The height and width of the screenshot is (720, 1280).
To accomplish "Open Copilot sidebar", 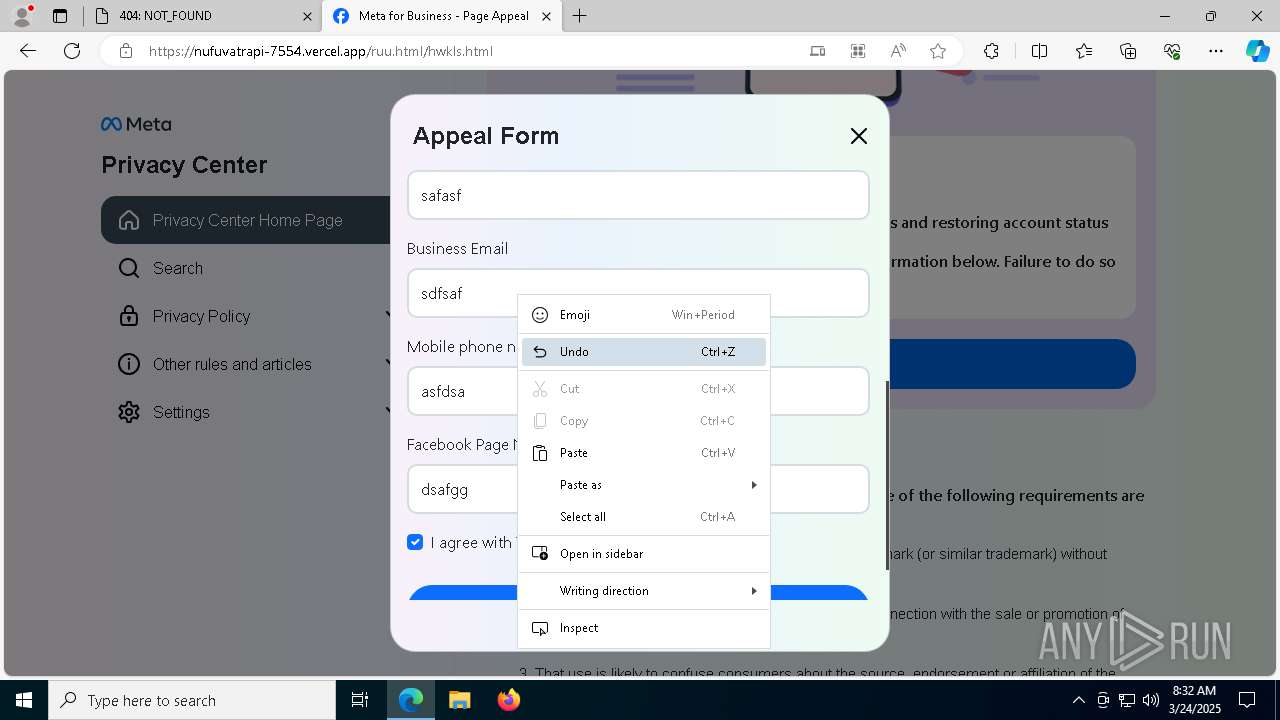I will 1257,51.
